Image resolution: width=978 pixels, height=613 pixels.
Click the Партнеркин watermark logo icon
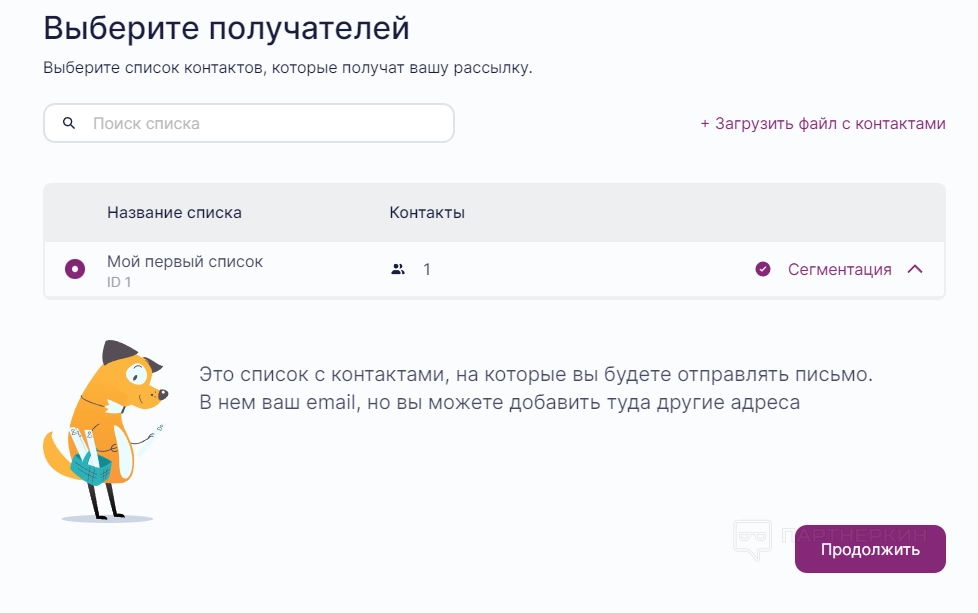coord(751,540)
